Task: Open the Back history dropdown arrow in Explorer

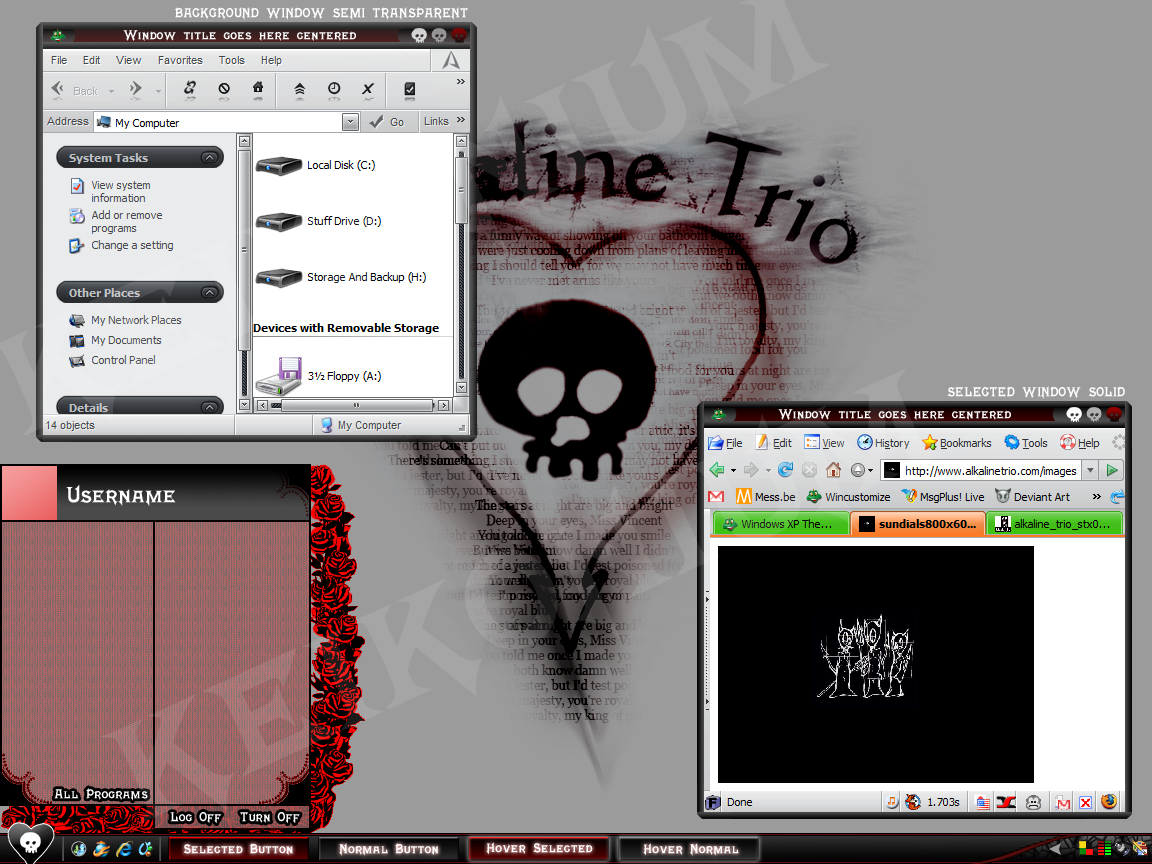Action: 112,91
